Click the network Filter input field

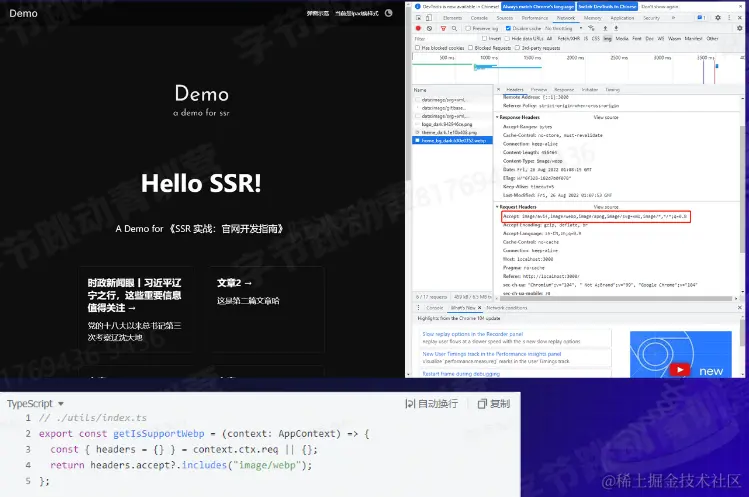[x=447, y=39]
